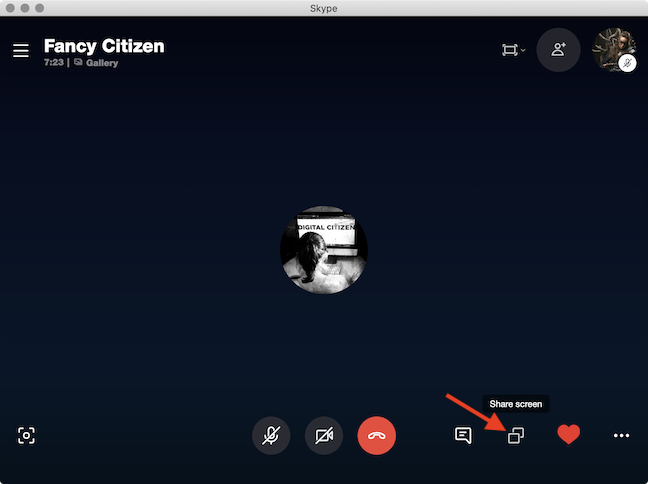
Task: Click the muted microphone badge on profile picture
Action: point(627,63)
